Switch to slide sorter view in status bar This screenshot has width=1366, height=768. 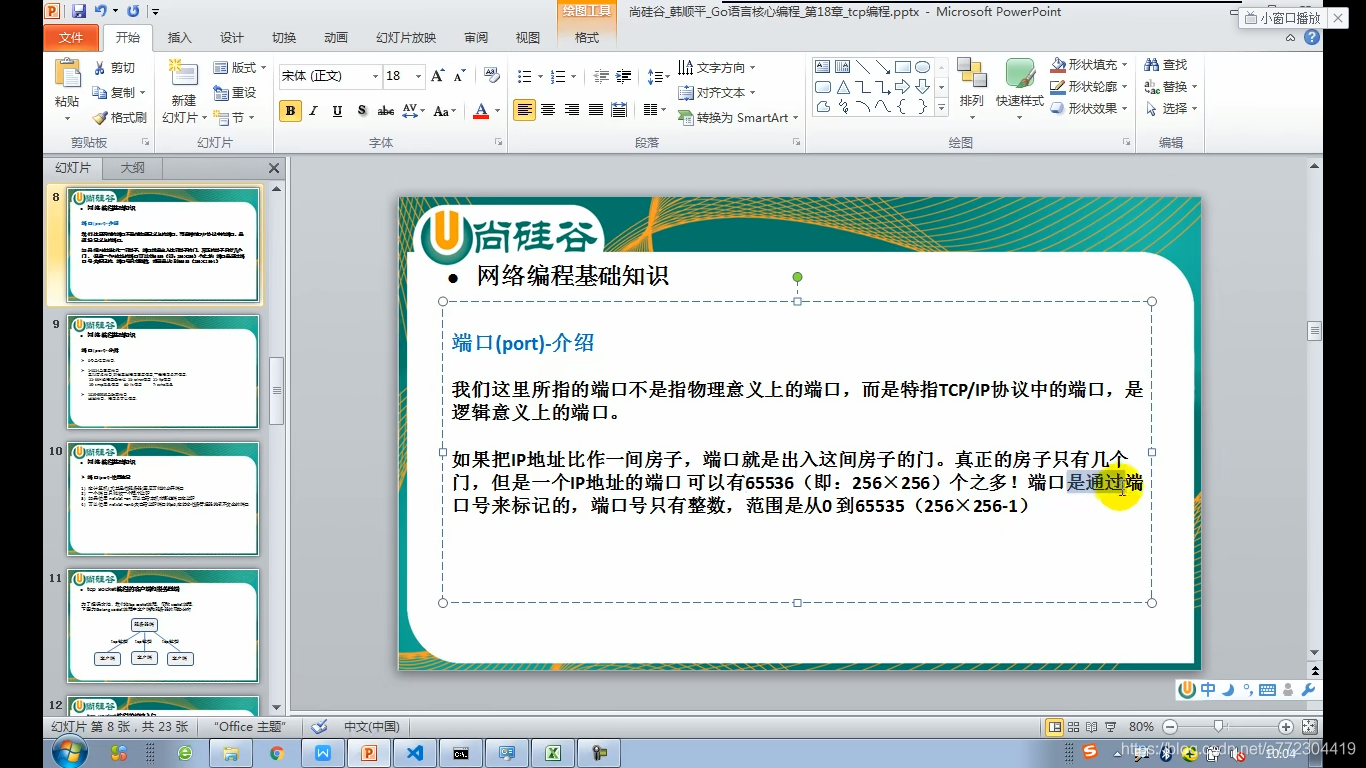click(x=1074, y=727)
